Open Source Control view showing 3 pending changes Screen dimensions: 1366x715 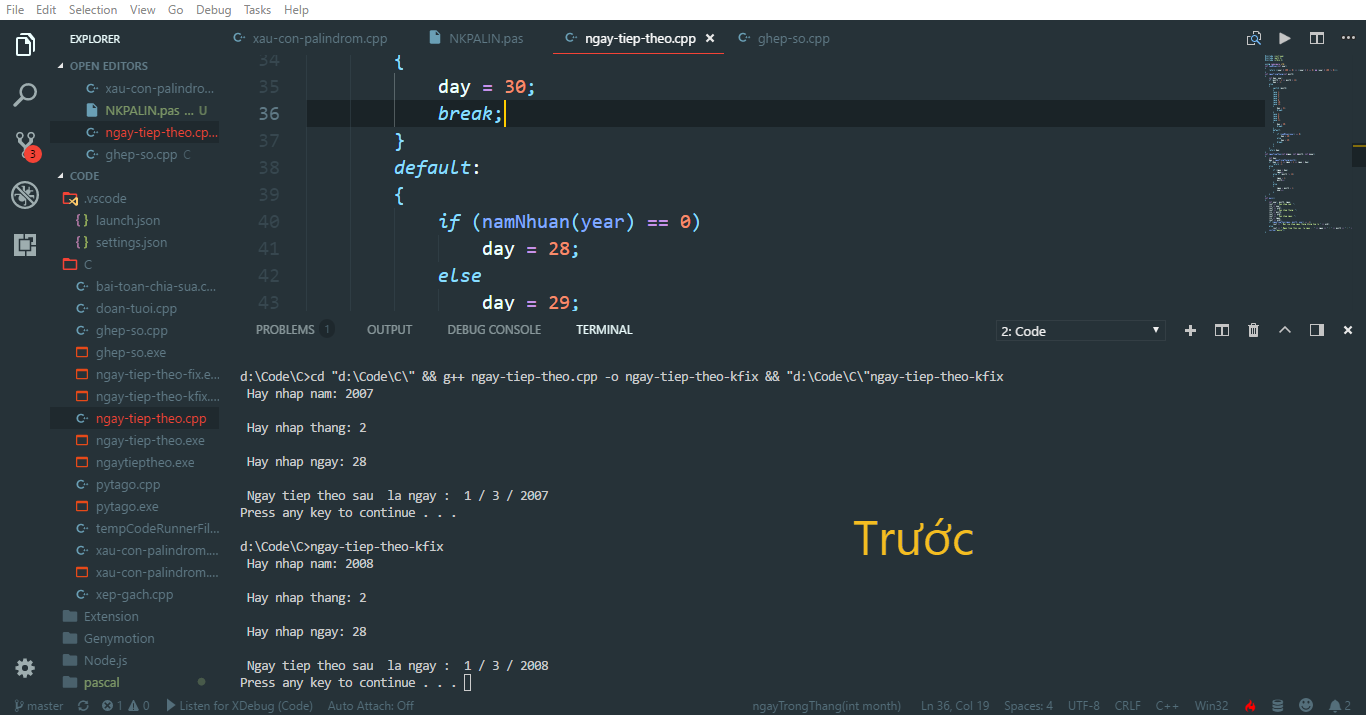pyautogui.click(x=24, y=145)
